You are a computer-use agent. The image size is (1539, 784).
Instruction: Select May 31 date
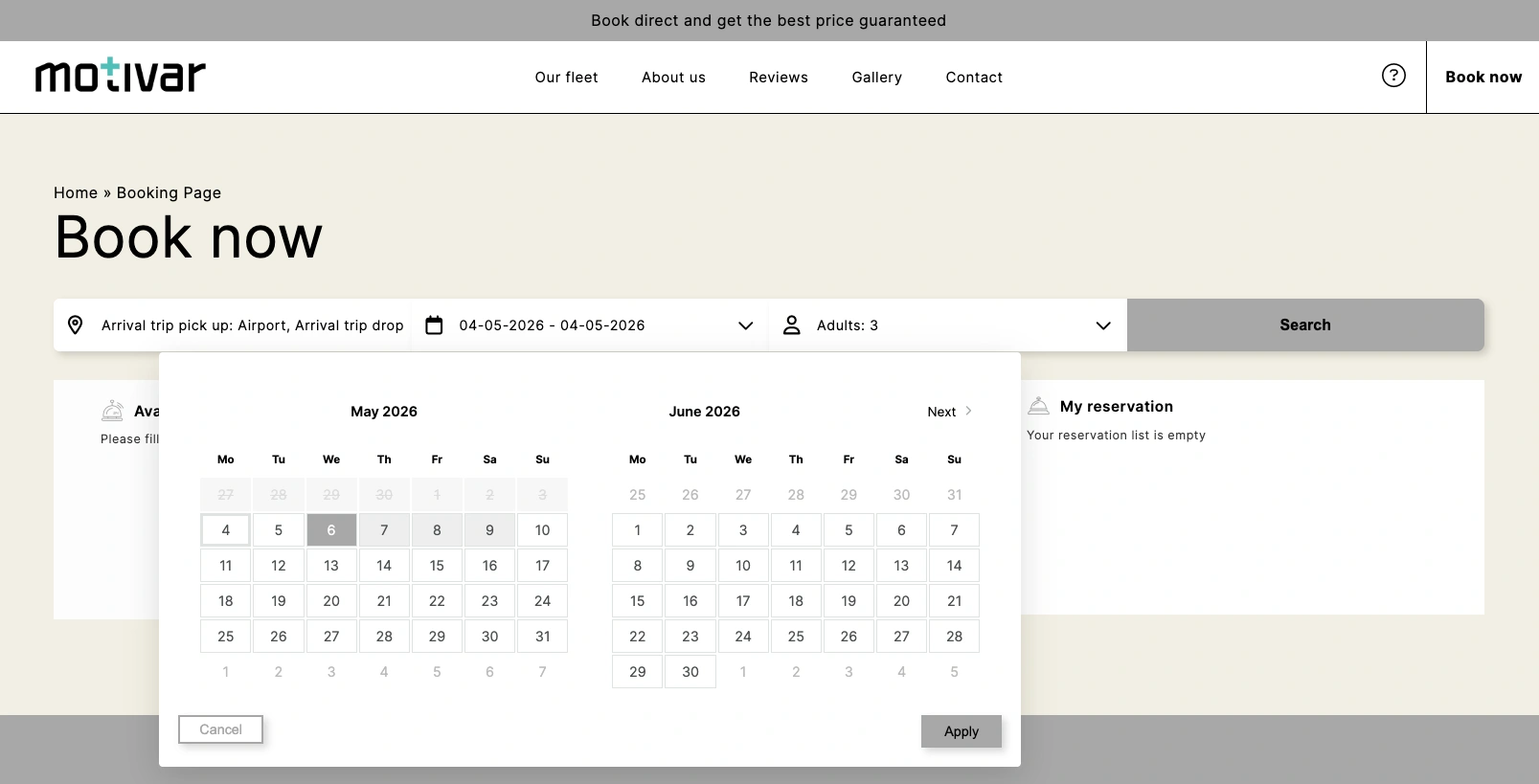point(542,637)
